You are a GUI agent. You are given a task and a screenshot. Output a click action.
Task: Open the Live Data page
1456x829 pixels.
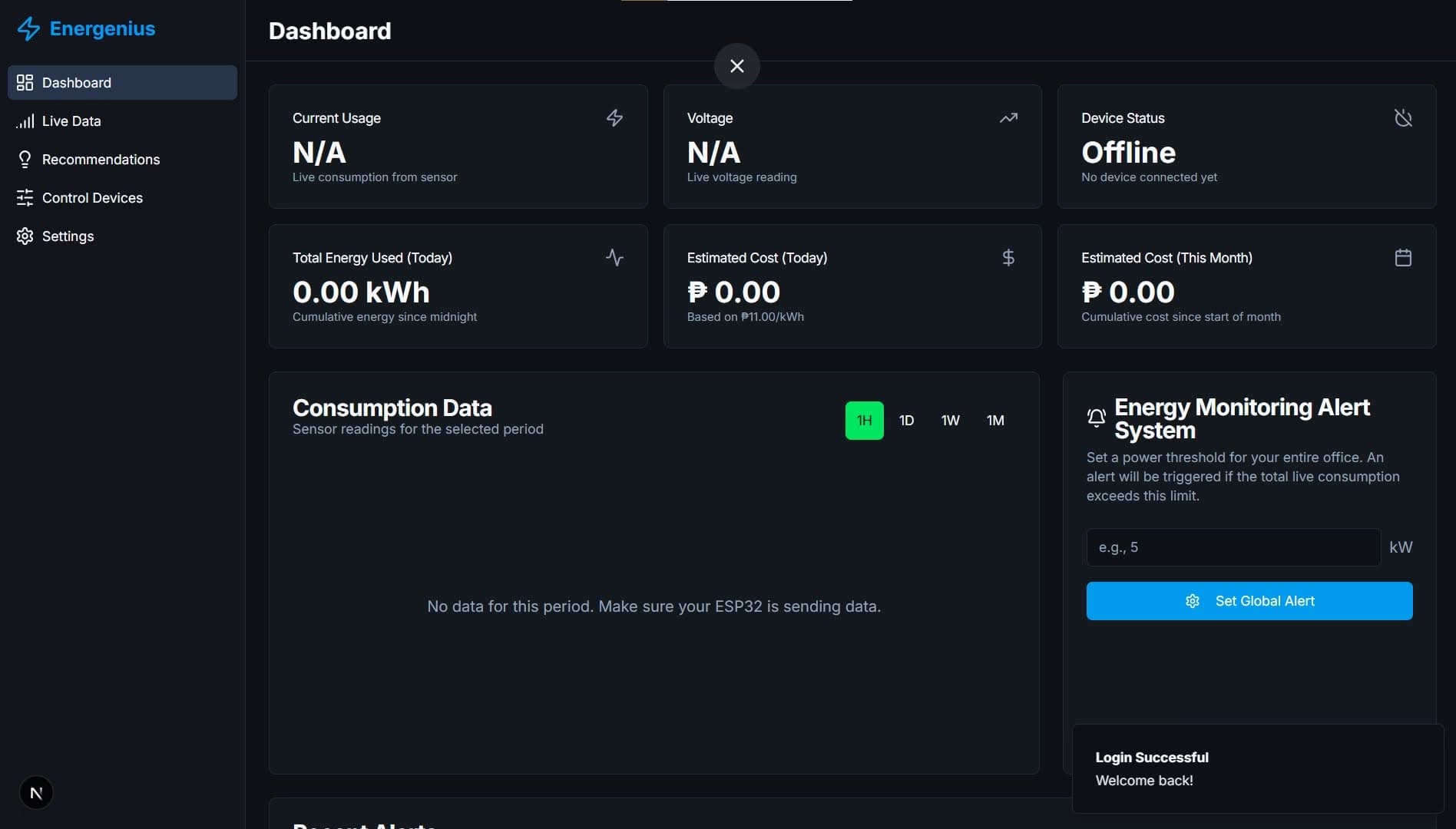pyautogui.click(x=122, y=121)
